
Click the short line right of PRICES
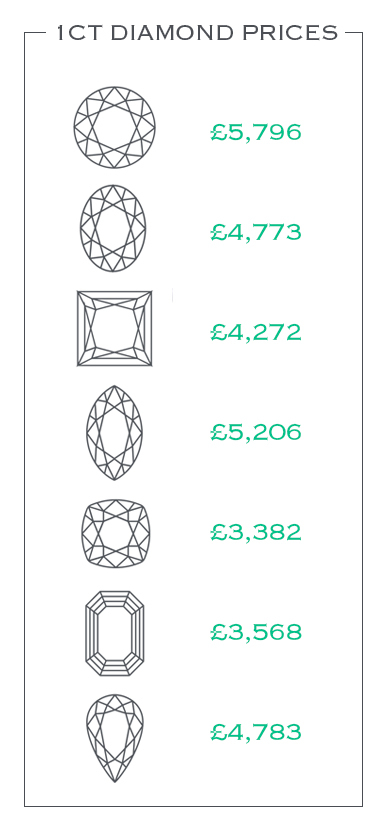point(354,33)
